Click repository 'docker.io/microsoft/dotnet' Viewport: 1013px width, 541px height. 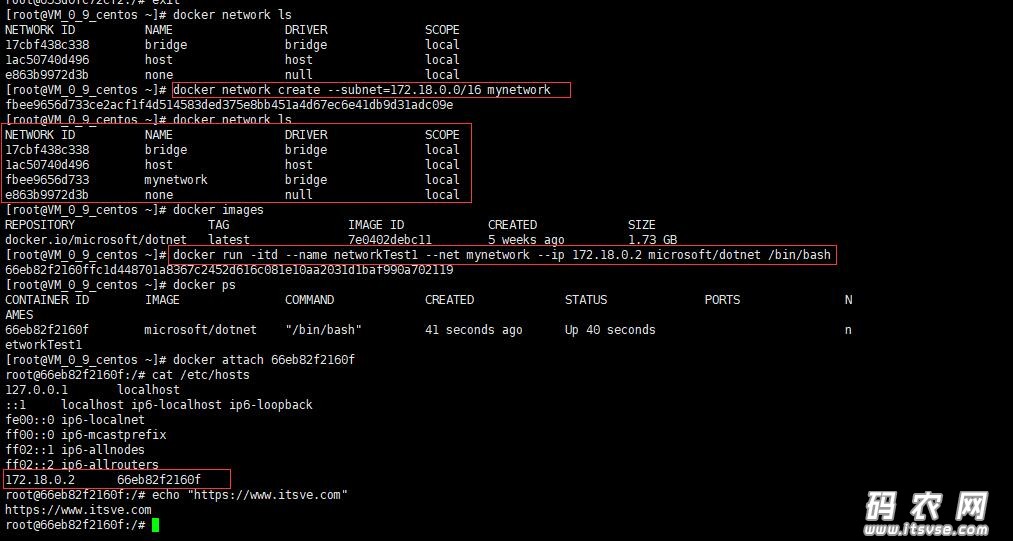click(x=96, y=240)
